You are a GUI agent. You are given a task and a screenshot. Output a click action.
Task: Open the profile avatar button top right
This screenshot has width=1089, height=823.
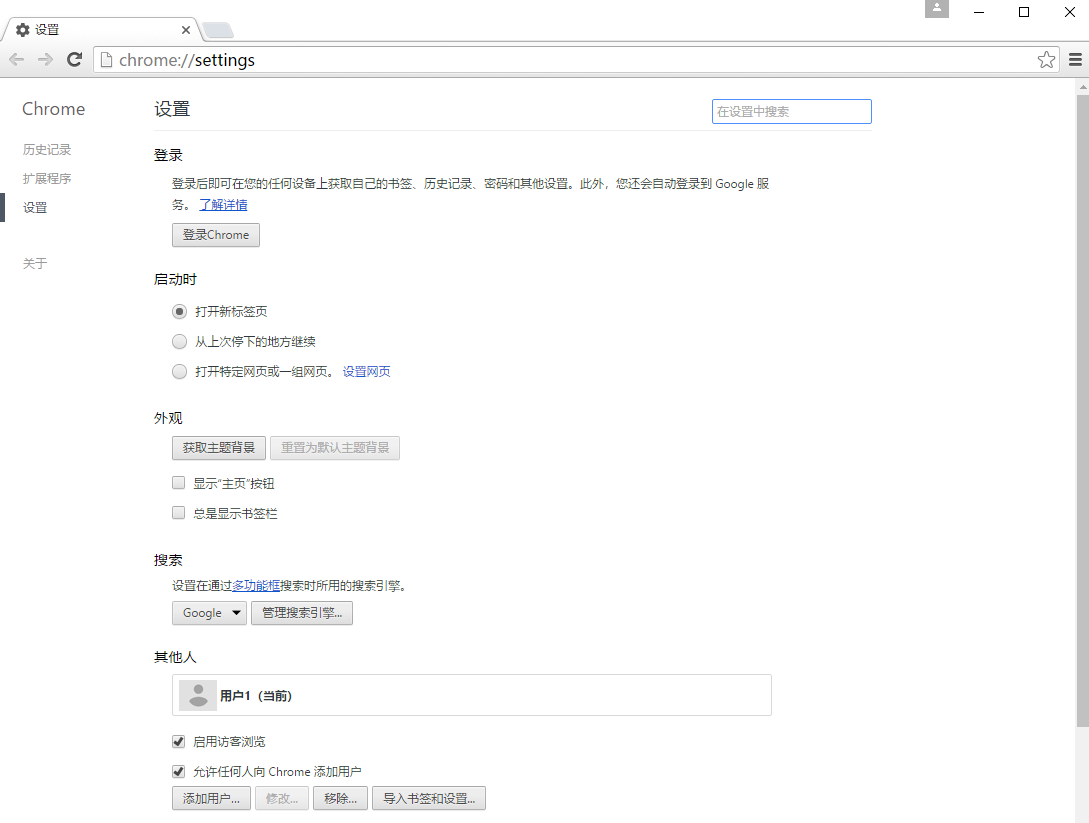tap(936, 10)
